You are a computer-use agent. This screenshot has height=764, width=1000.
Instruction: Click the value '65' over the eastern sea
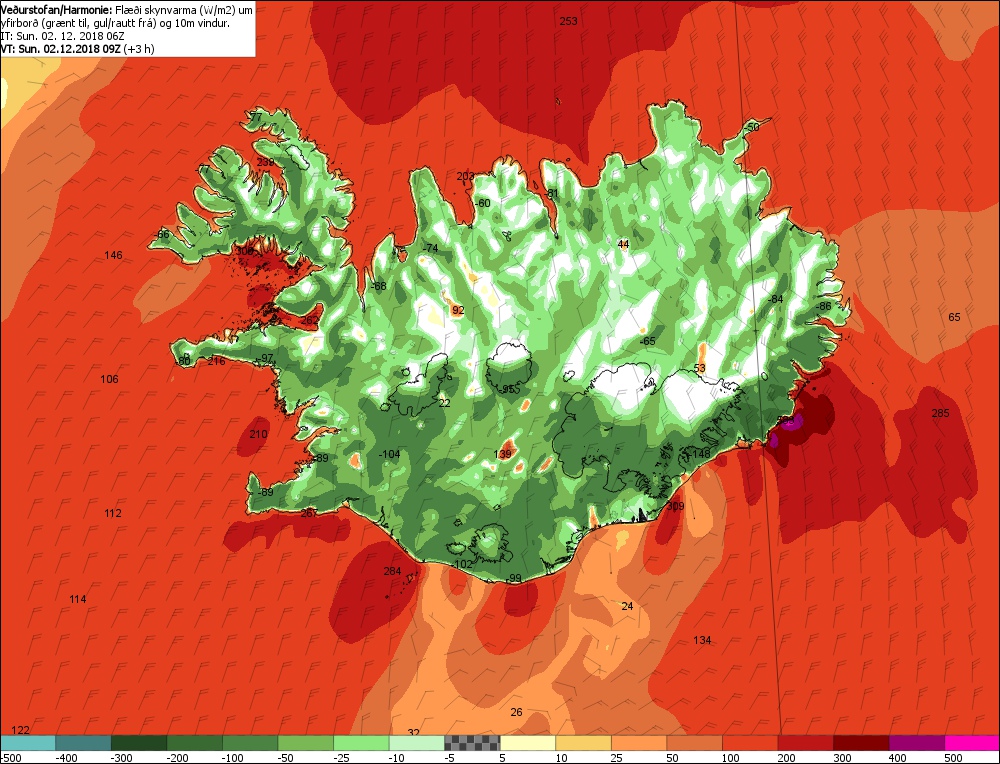pyautogui.click(x=954, y=317)
